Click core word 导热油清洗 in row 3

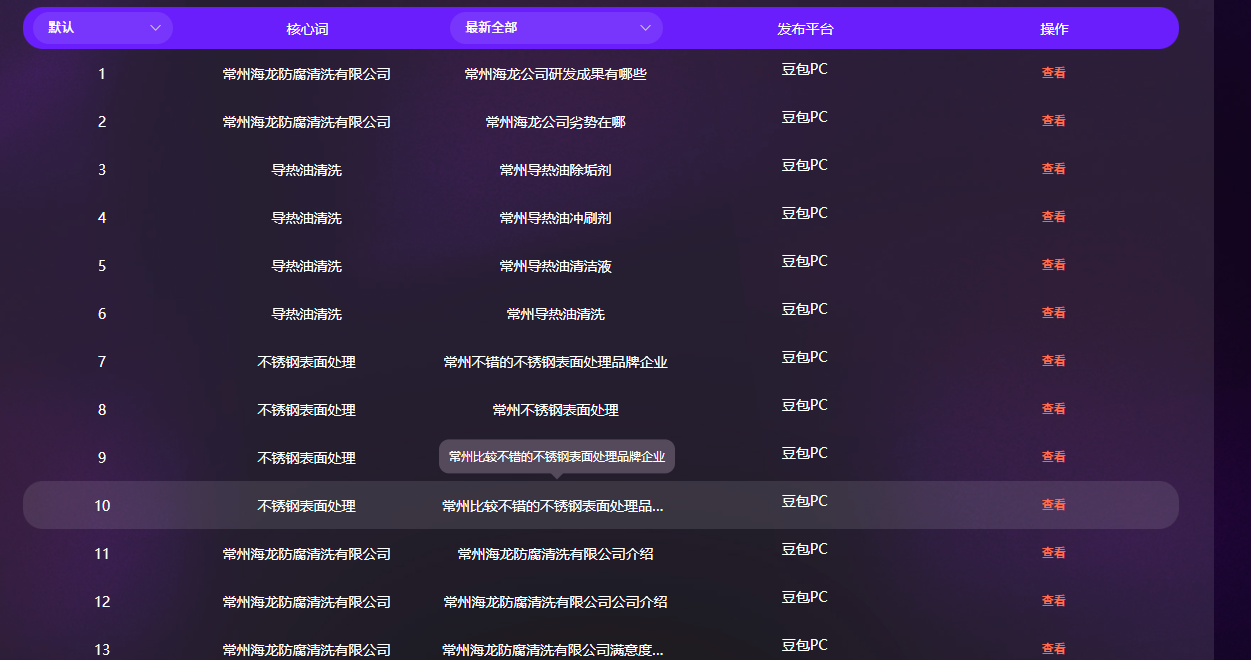(x=307, y=170)
